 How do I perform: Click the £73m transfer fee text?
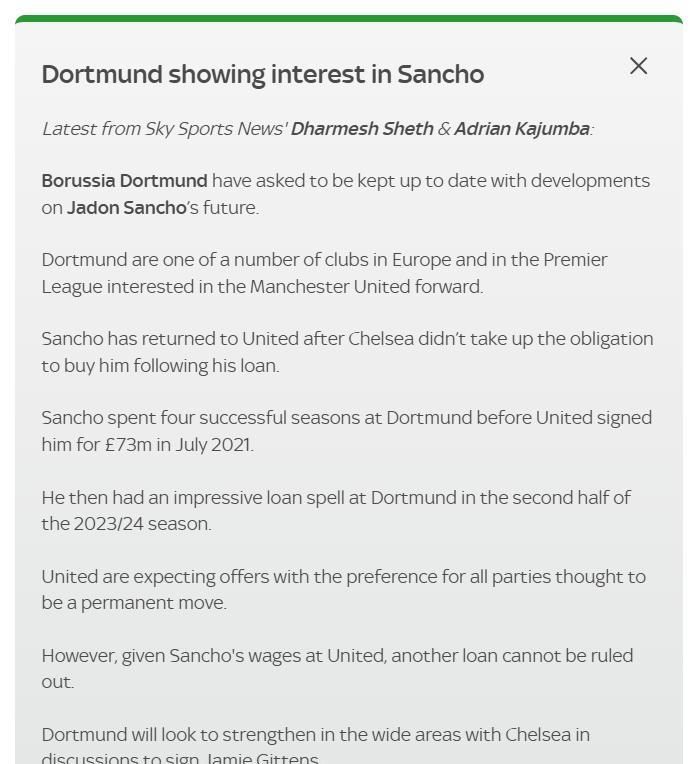coord(128,445)
